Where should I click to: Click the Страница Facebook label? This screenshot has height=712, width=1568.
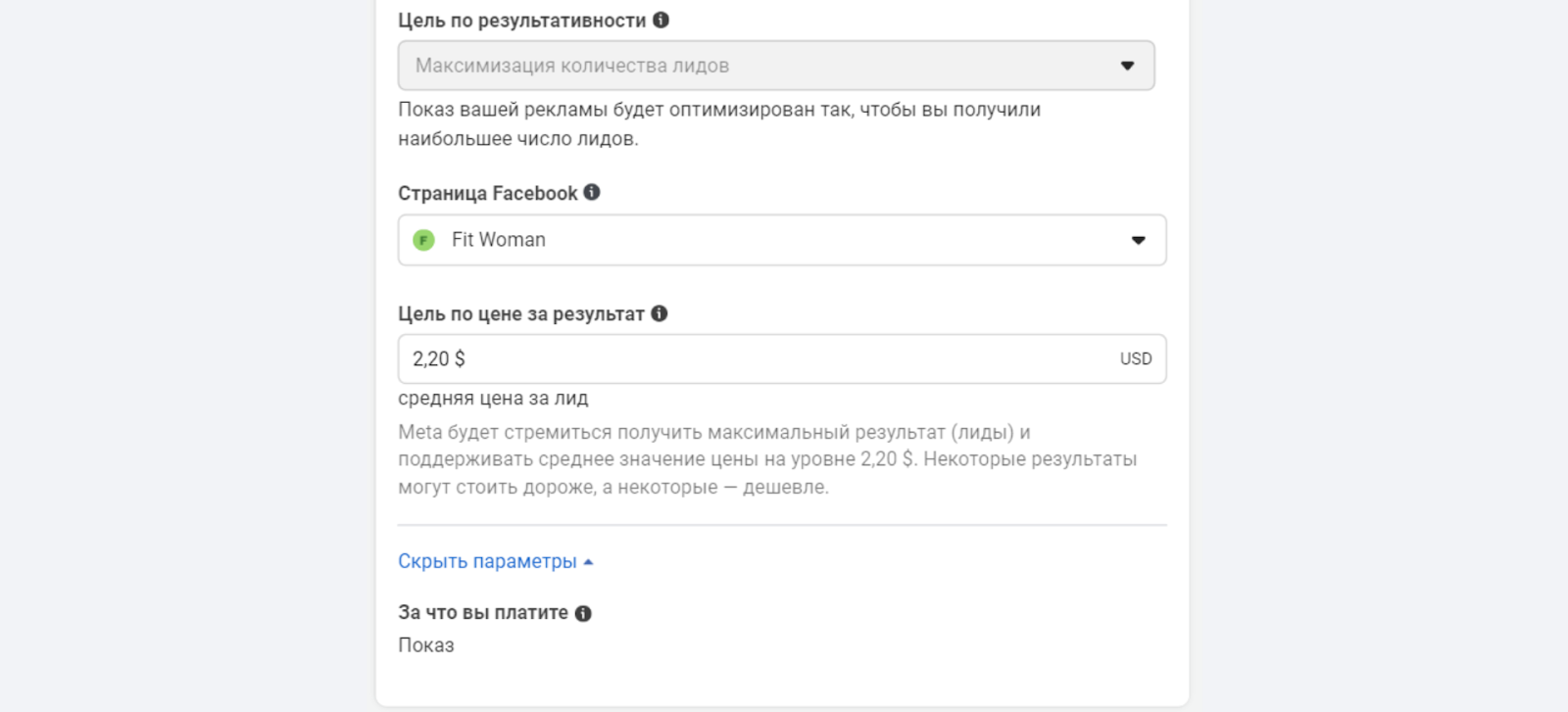(x=487, y=193)
